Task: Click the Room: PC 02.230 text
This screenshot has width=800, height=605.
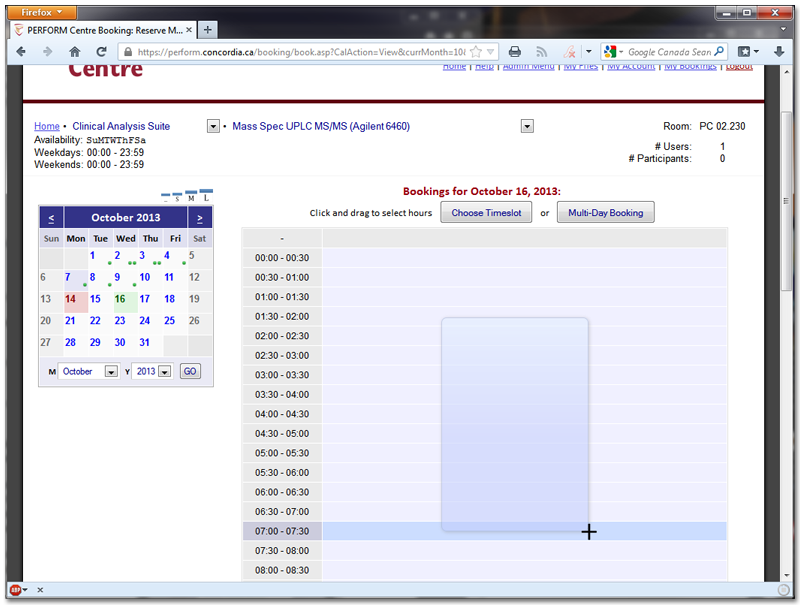Action: click(x=704, y=126)
